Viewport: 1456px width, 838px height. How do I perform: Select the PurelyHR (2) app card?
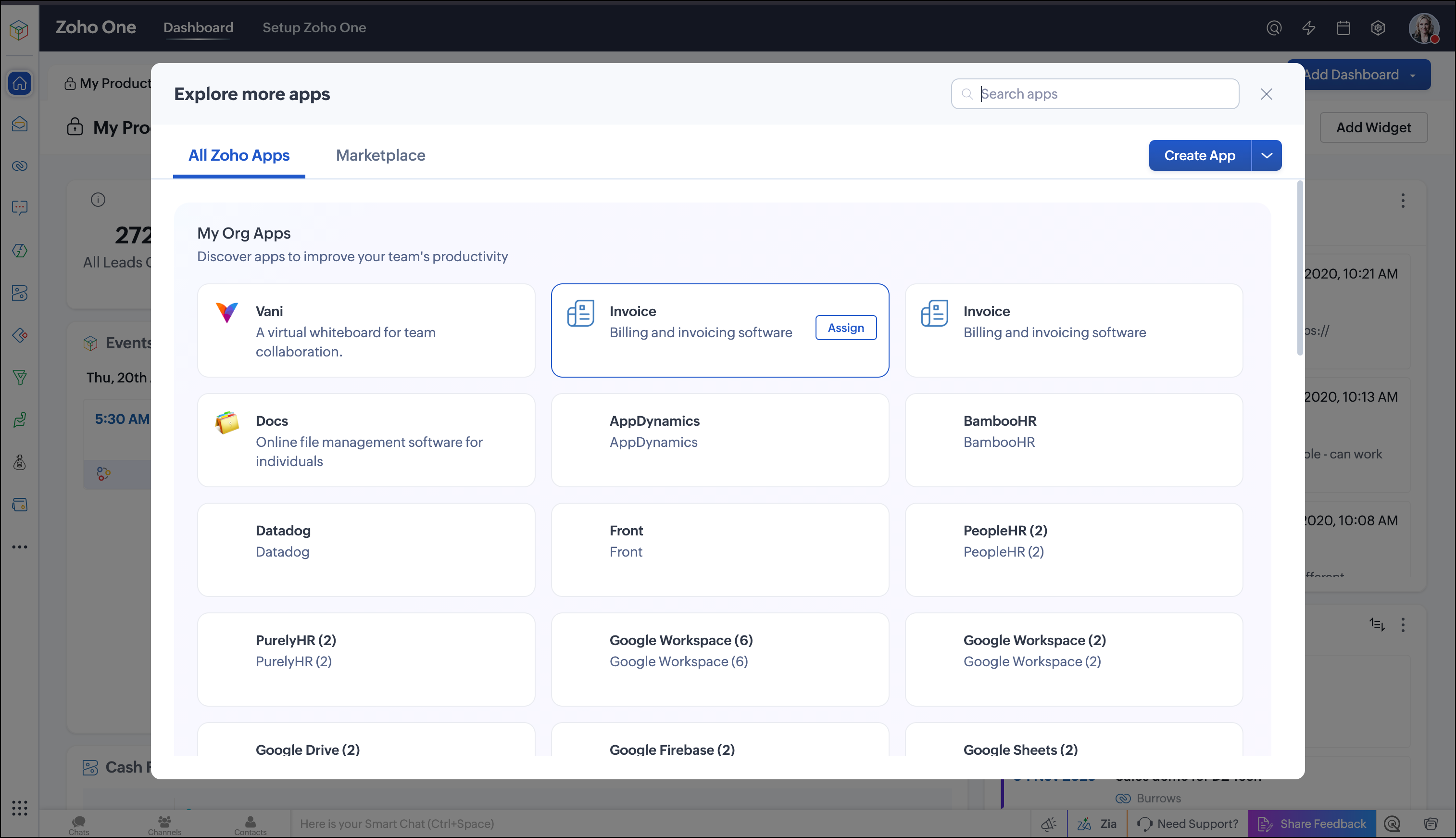(366, 660)
